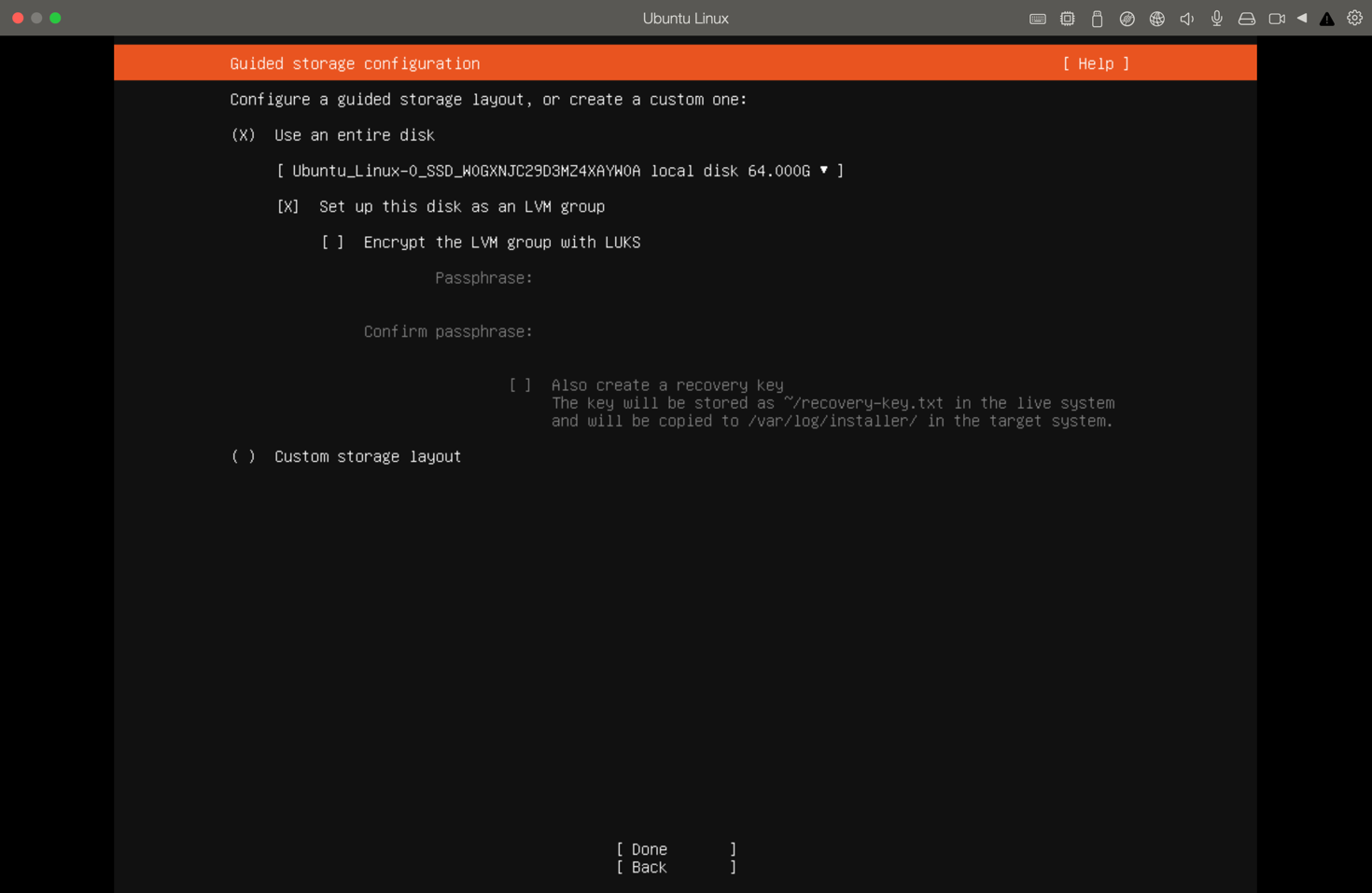Select the Custom storage layout option
The image size is (1372, 893).
(x=243, y=456)
